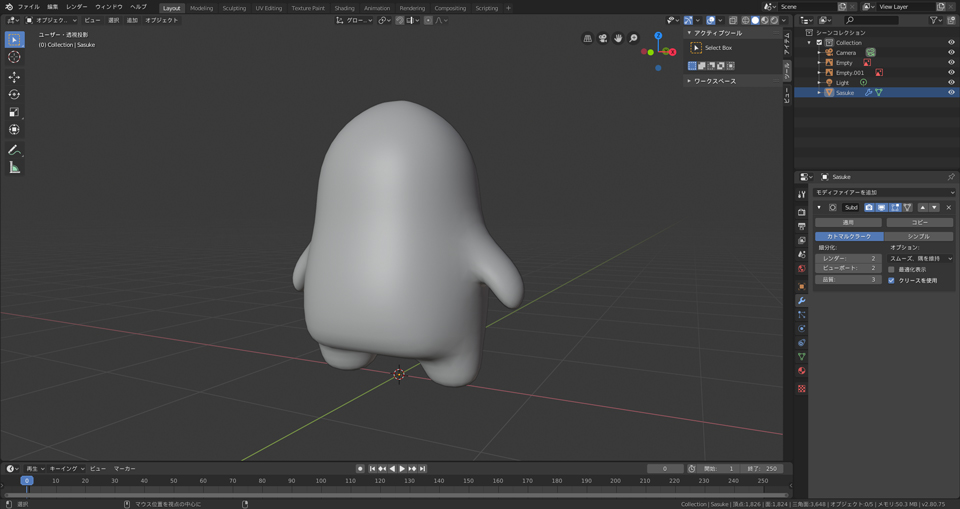
Task: Open the Scene properties tab
Action: (801, 254)
